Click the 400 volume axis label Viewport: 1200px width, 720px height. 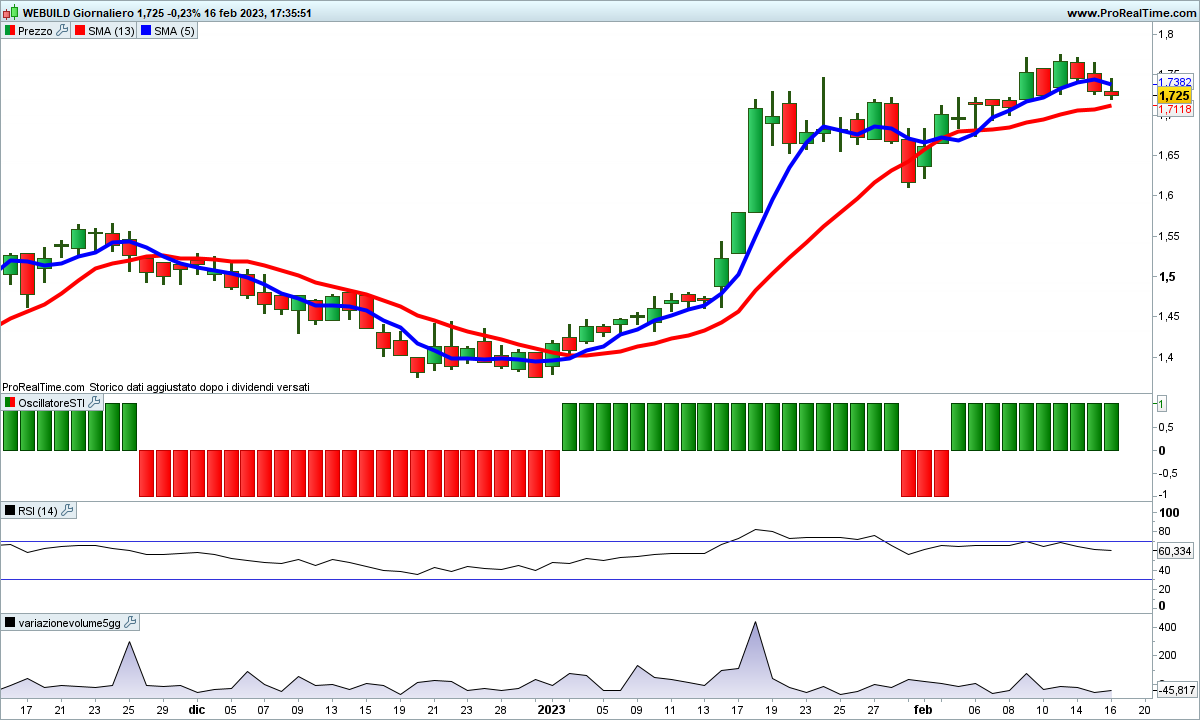[x=1168, y=627]
